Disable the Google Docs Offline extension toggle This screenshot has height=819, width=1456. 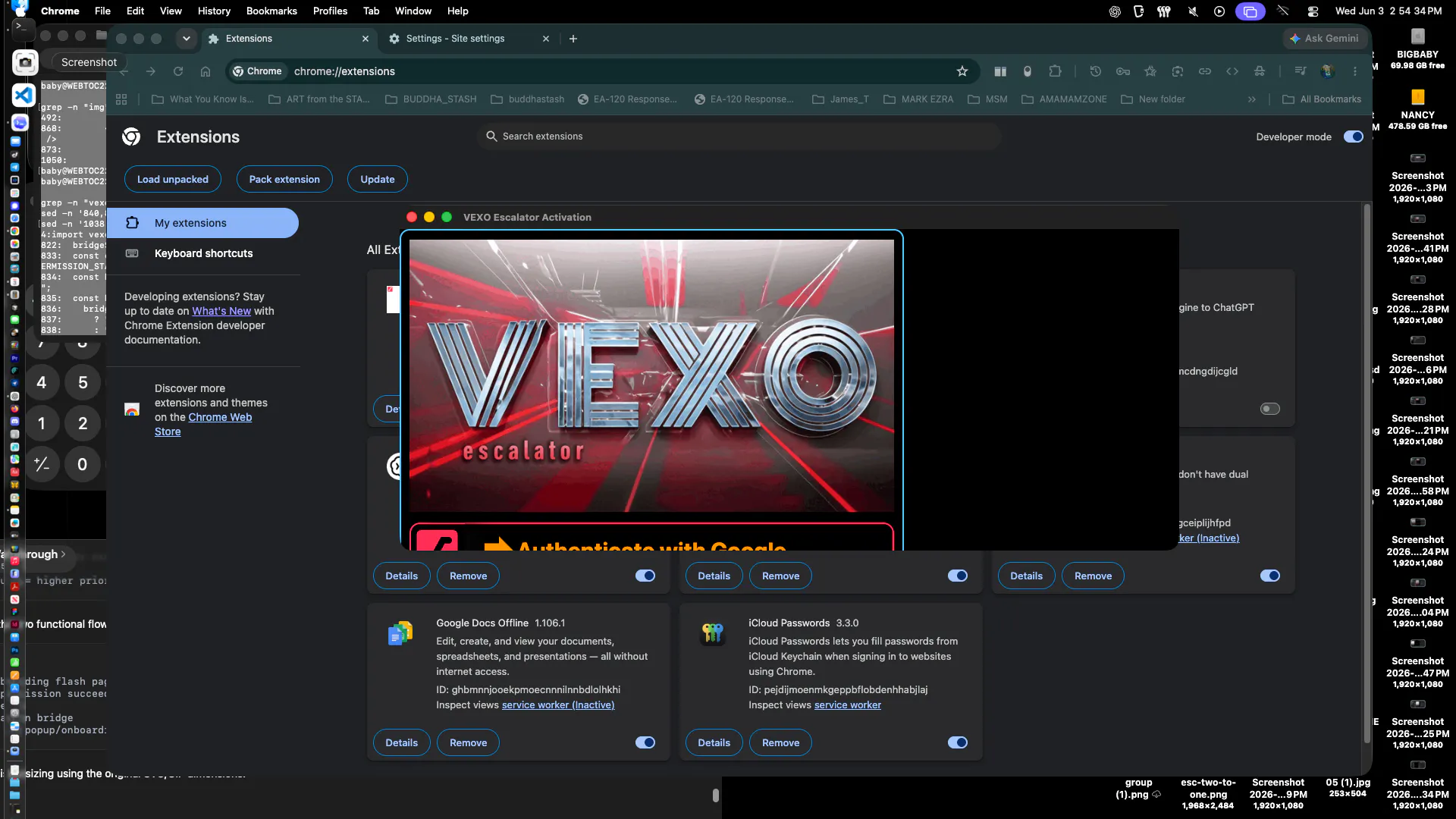tap(645, 742)
